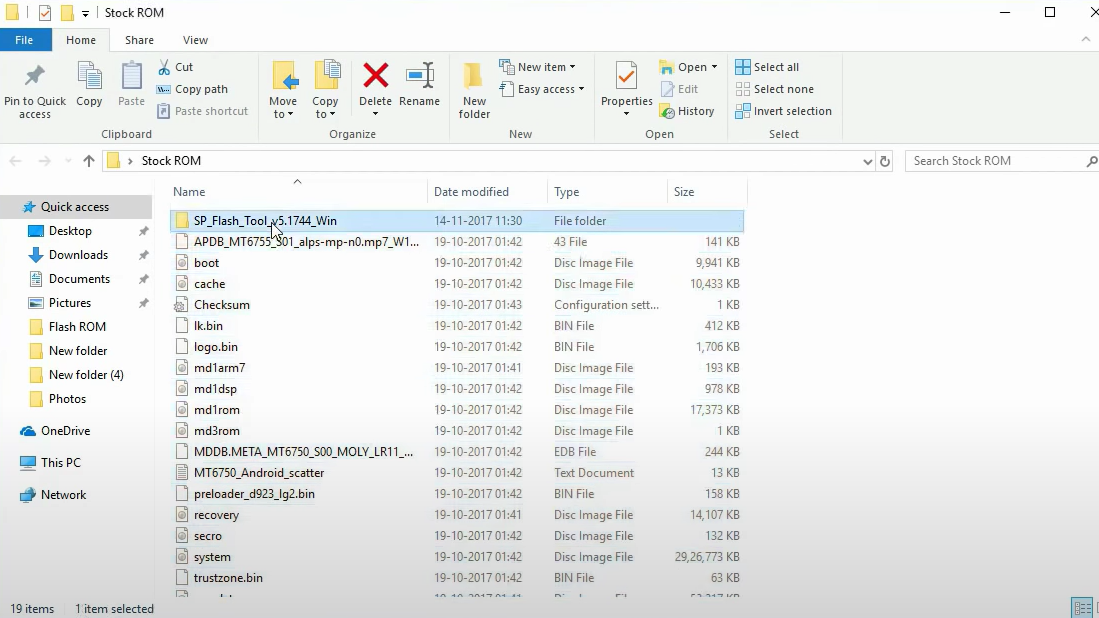Click the Rename icon in ribbon
Viewport: 1099px width, 618px height.
pos(419,78)
